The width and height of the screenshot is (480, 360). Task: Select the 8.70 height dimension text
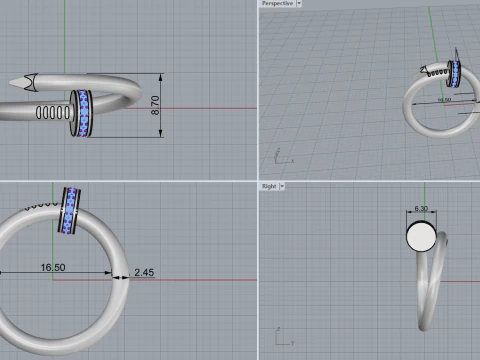[x=155, y=105]
